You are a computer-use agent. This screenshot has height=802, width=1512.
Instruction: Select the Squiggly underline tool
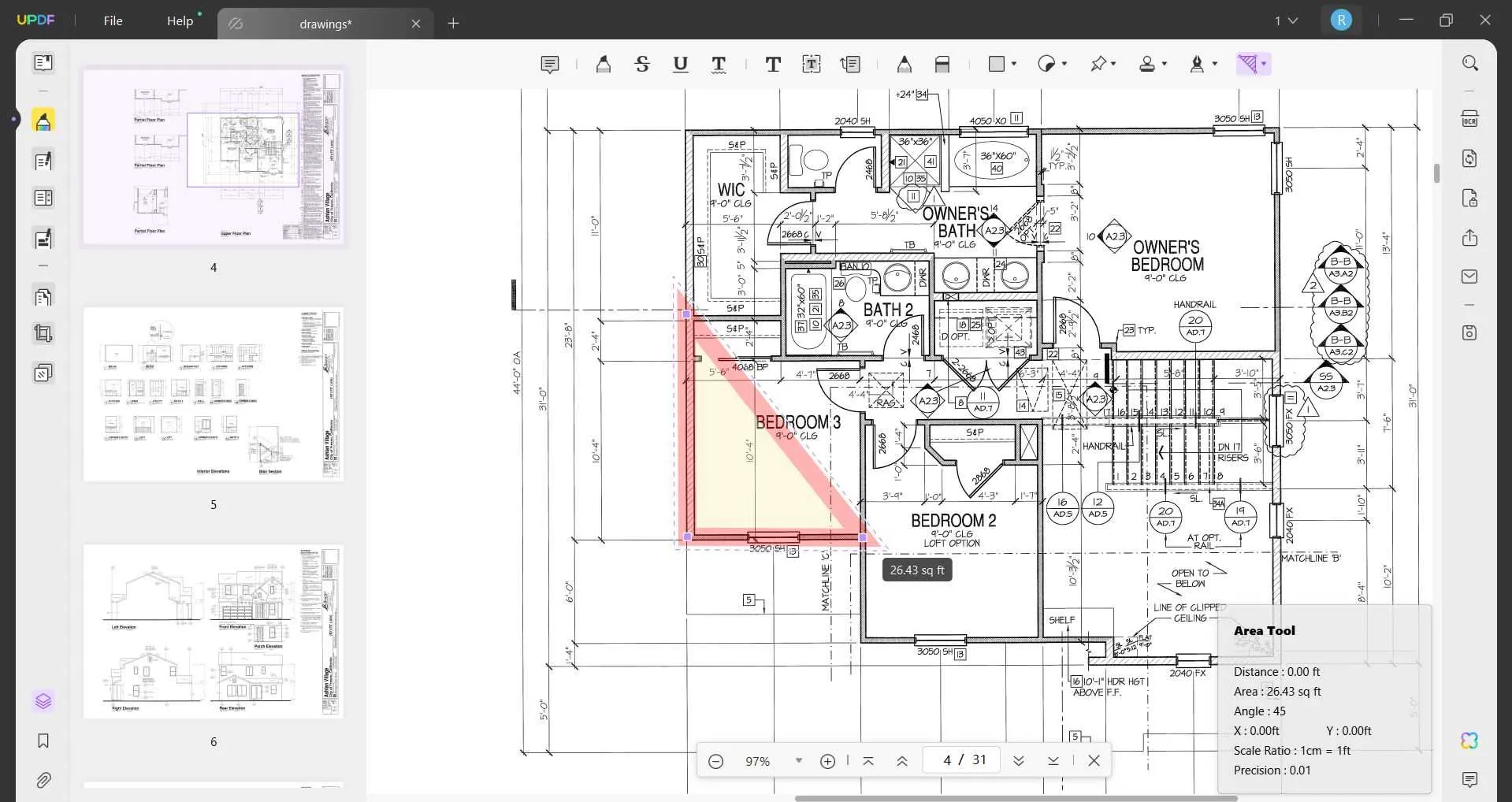click(719, 64)
